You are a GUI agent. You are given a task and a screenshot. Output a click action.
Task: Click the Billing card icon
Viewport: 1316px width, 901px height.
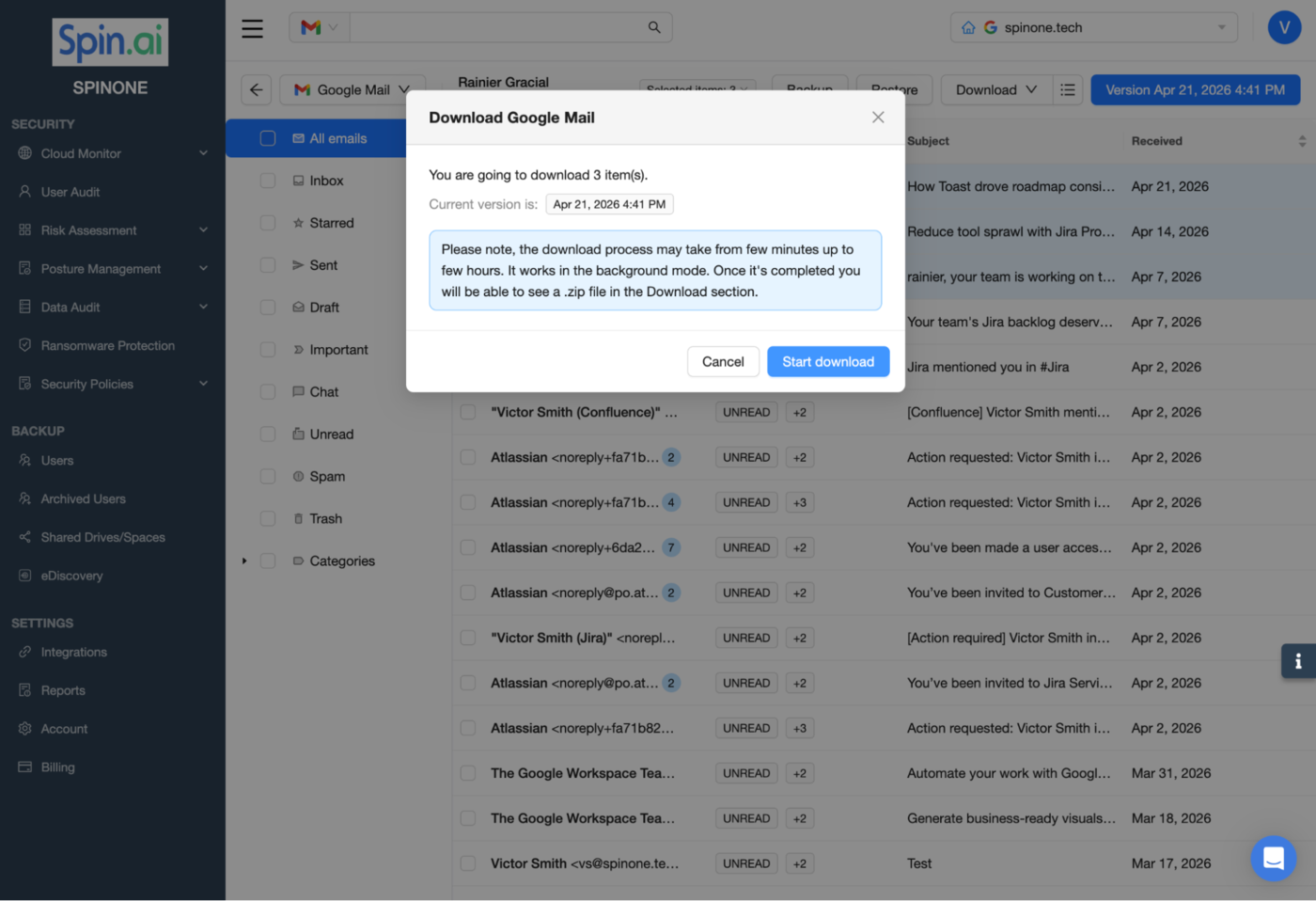pos(25,767)
